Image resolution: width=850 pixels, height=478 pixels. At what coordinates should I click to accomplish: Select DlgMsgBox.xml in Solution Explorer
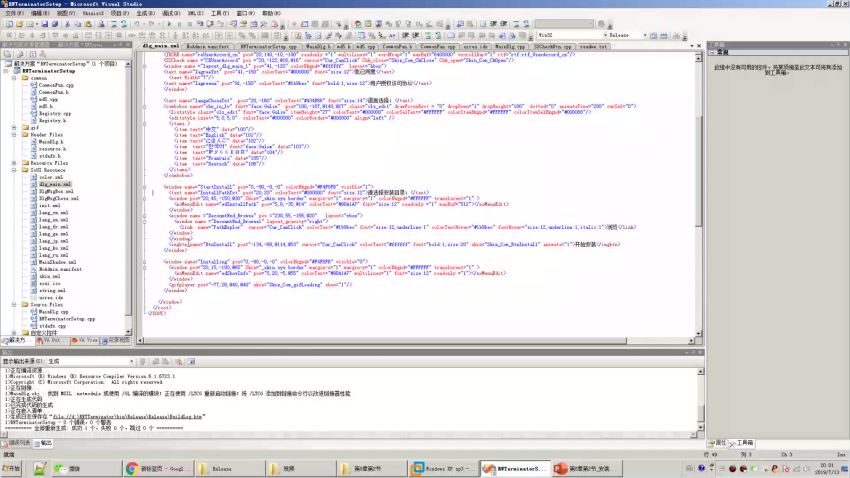[x=56, y=191]
